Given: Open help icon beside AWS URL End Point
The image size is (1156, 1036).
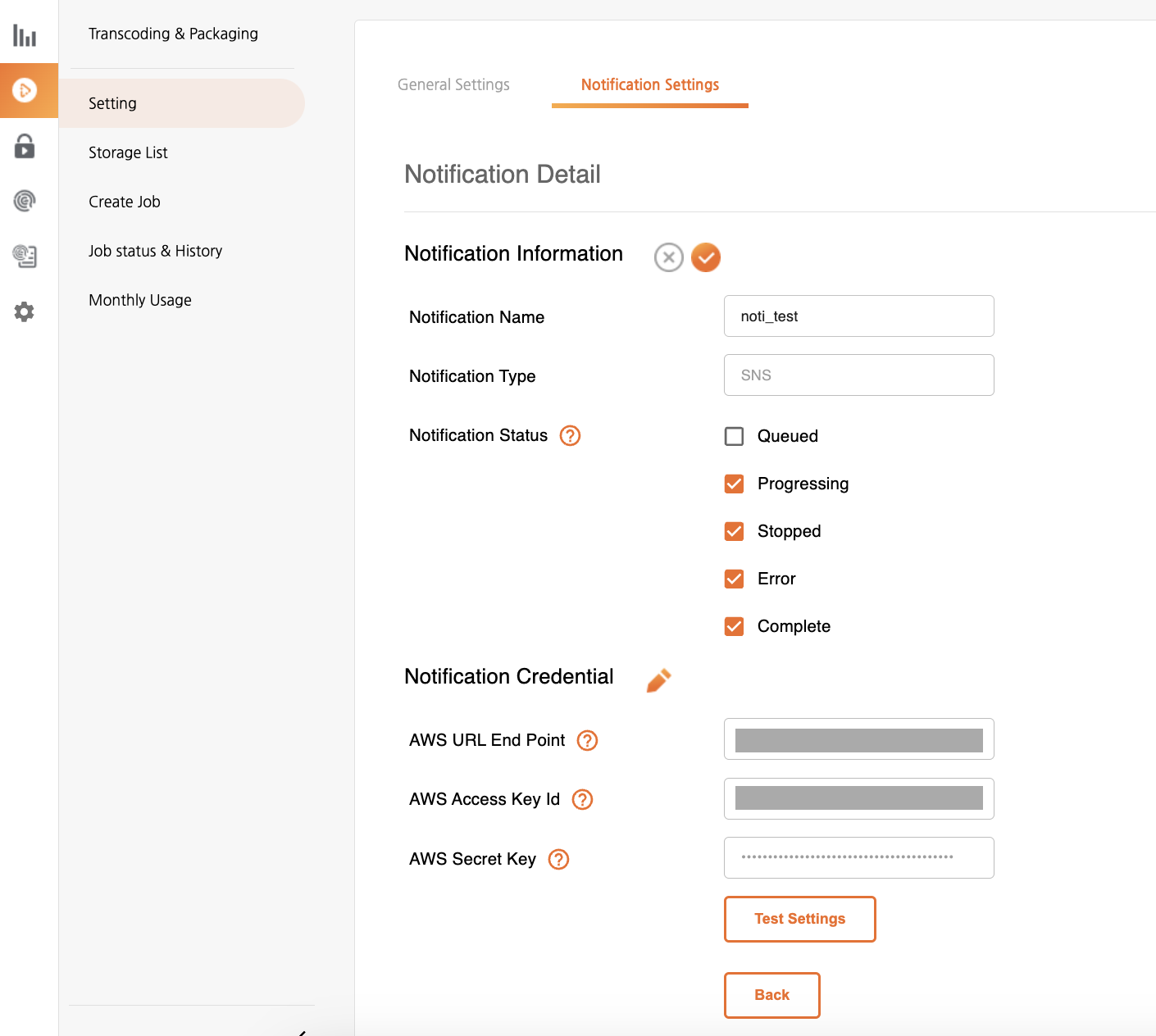Looking at the screenshot, I should coord(587,740).
